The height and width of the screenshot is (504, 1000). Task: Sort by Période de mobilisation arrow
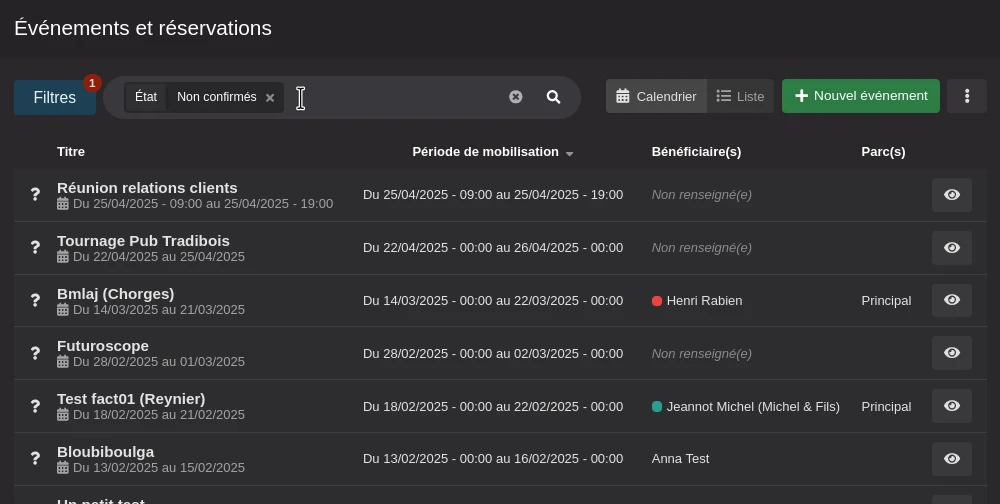(x=569, y=154)
